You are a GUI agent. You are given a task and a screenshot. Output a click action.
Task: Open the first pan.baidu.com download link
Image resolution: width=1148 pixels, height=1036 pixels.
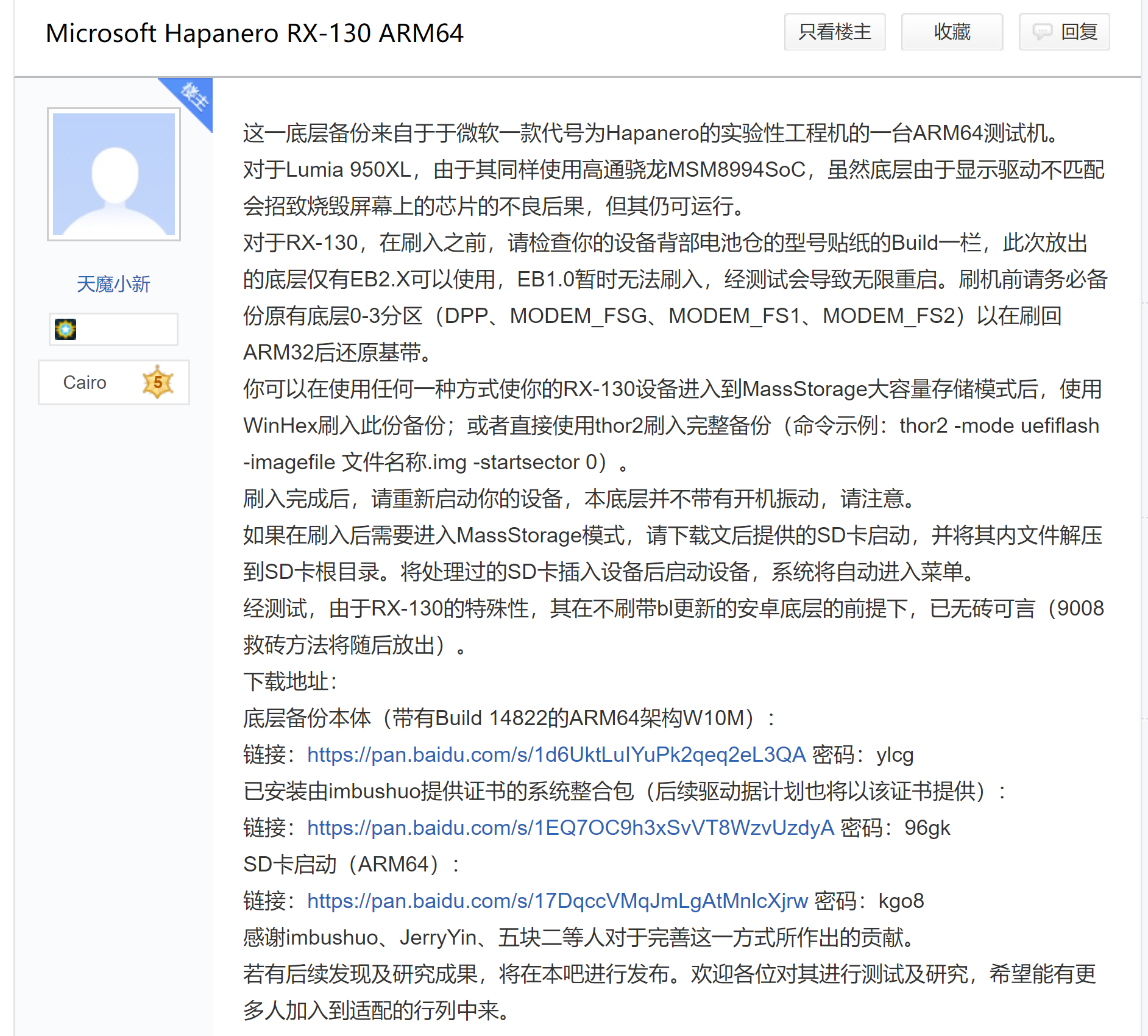555,754
